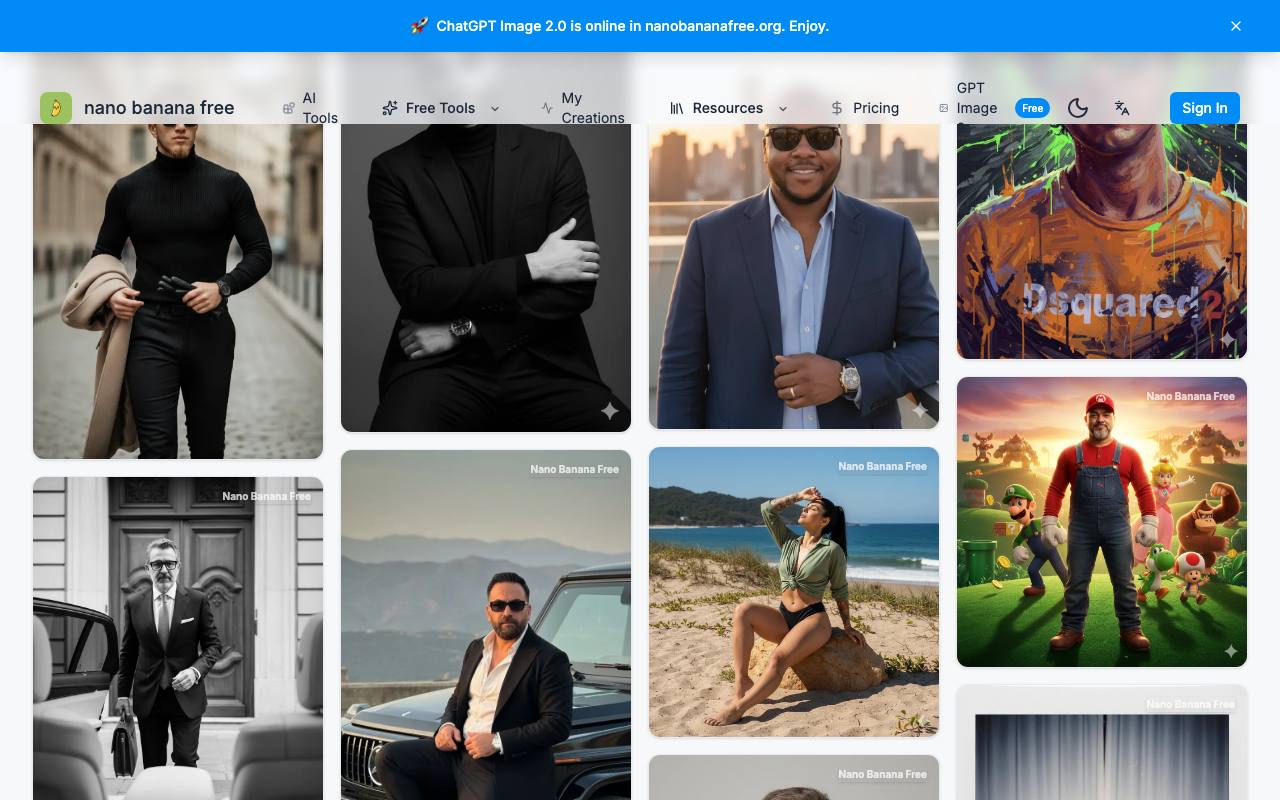1280x800 pixels.
Task: Click the banana logo icon
Action: 56,108
